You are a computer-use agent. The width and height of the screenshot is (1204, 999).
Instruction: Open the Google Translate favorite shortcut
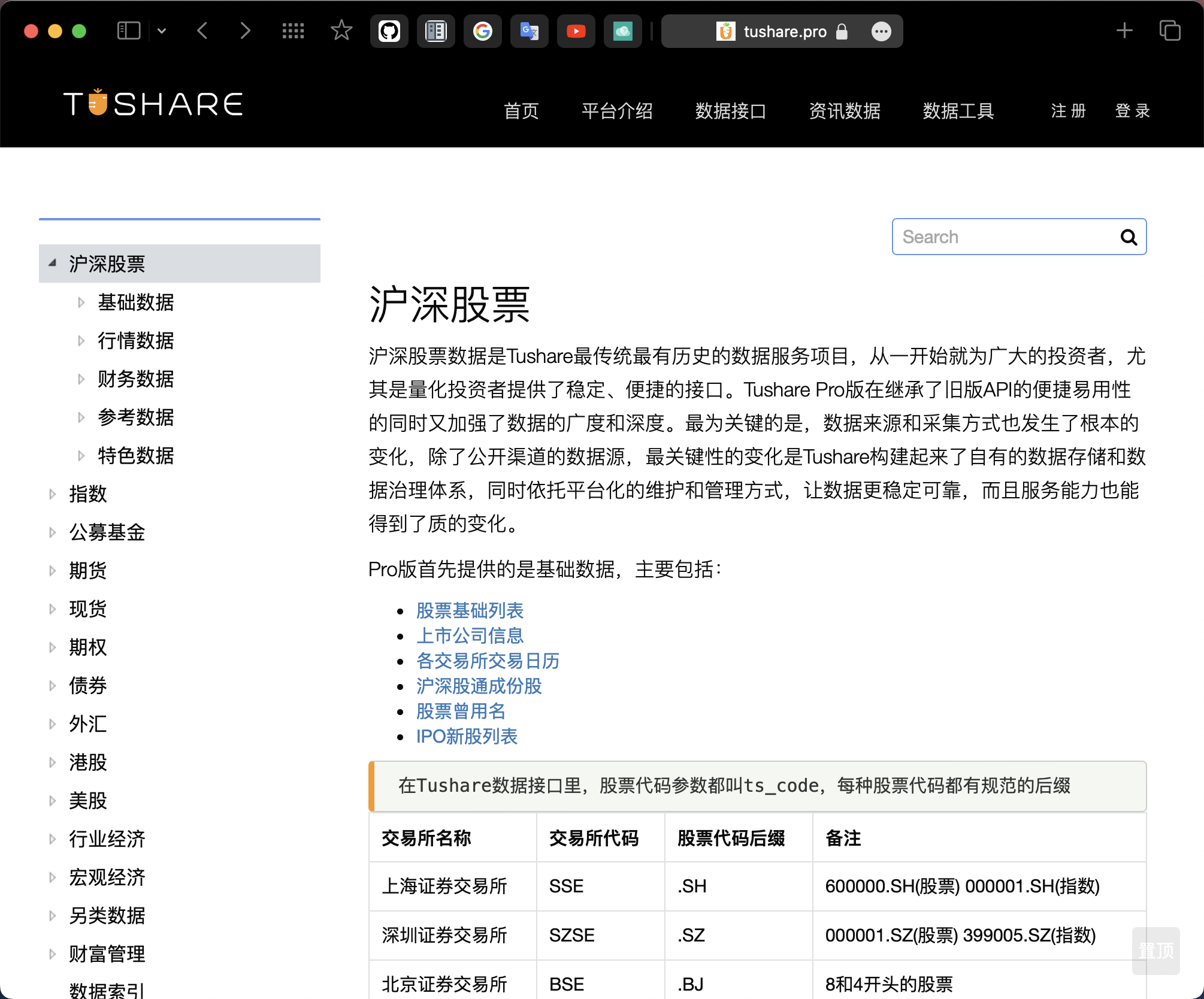click(530, 31)
